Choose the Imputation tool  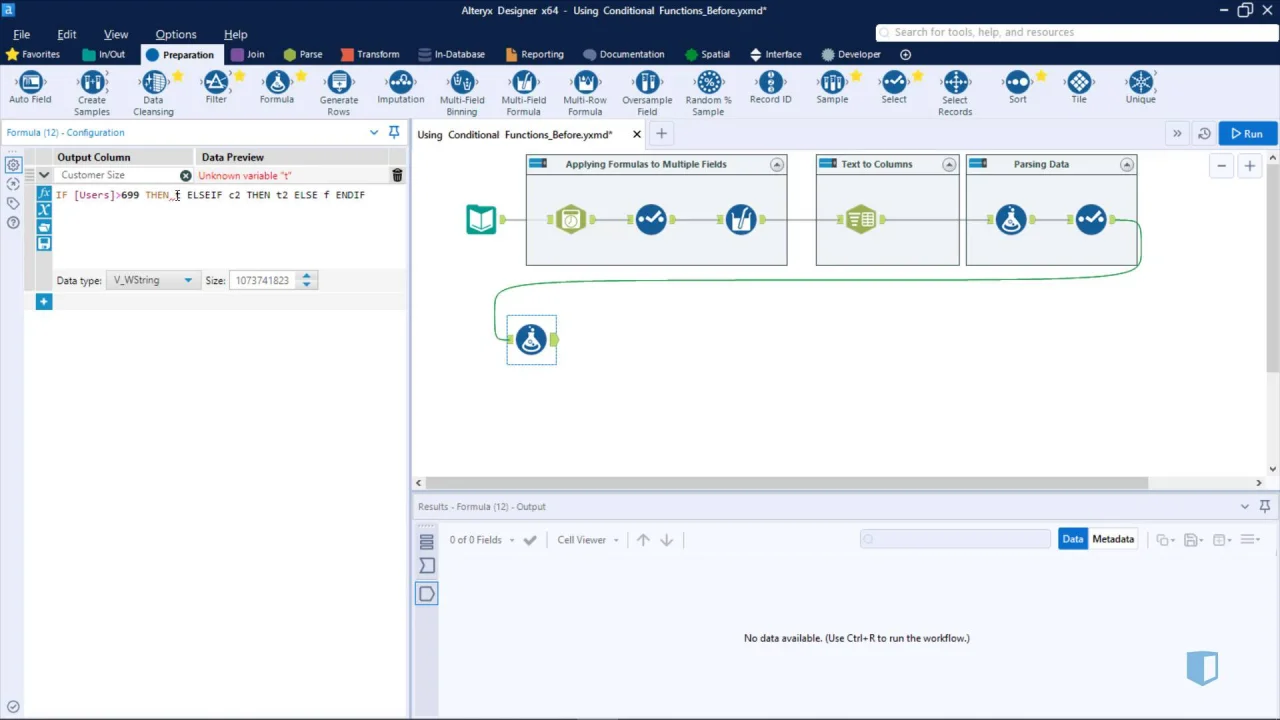pyautogui.click(x=401, y=89)
